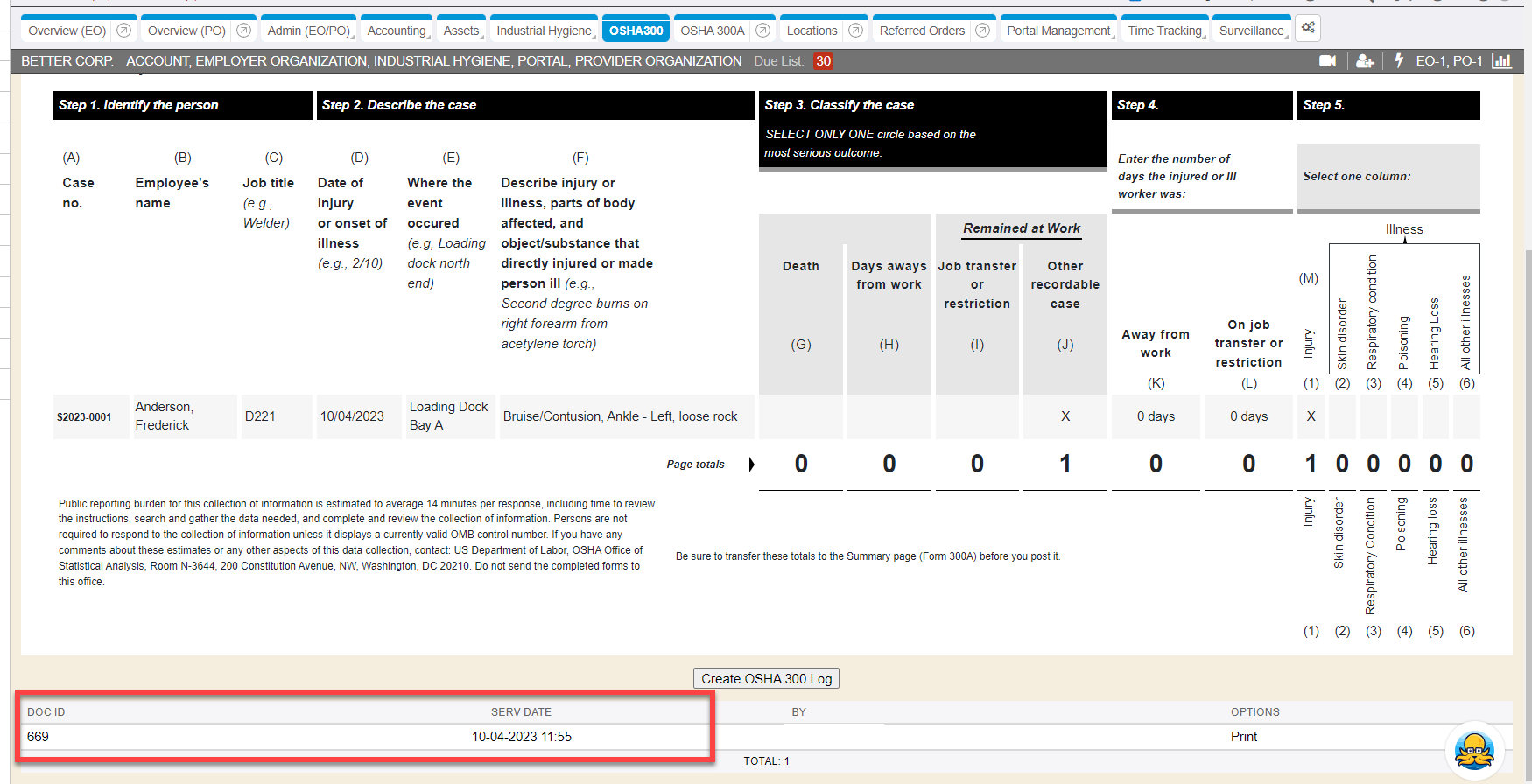Expand the Industrial Hygiene tab dropdown
Image resolution: width=1532 pixels, height=784 pixels.
coord(544,31)
